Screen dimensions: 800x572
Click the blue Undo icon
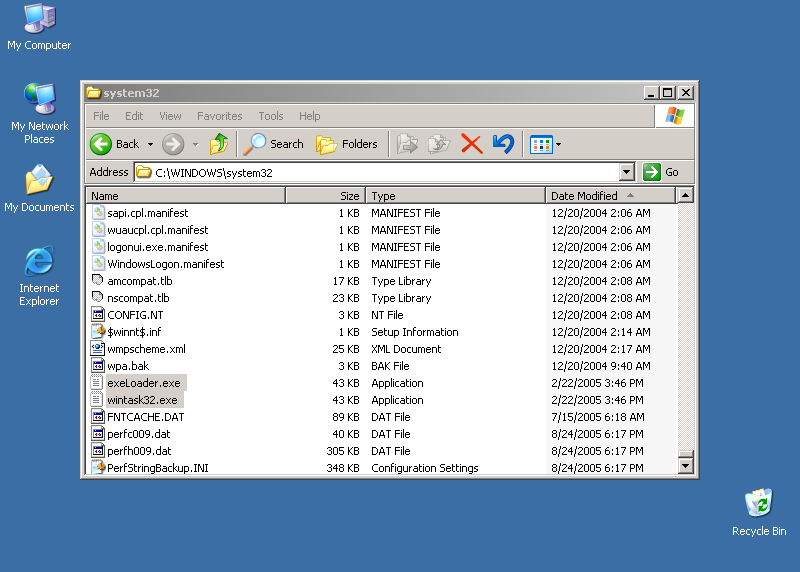tap(503, 144)
